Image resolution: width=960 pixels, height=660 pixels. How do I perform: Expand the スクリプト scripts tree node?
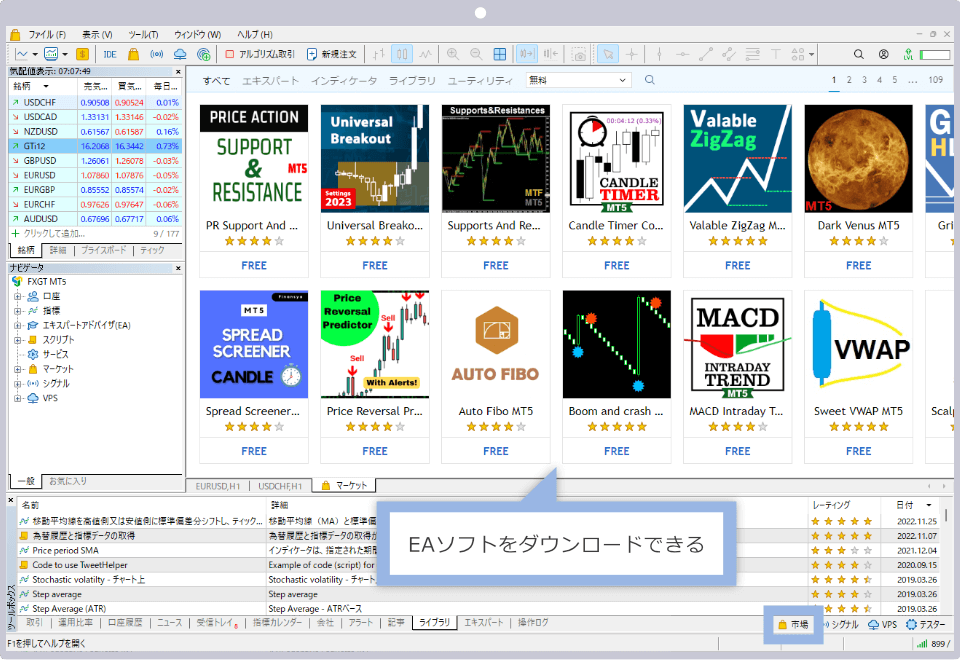(x=18, y=340)
